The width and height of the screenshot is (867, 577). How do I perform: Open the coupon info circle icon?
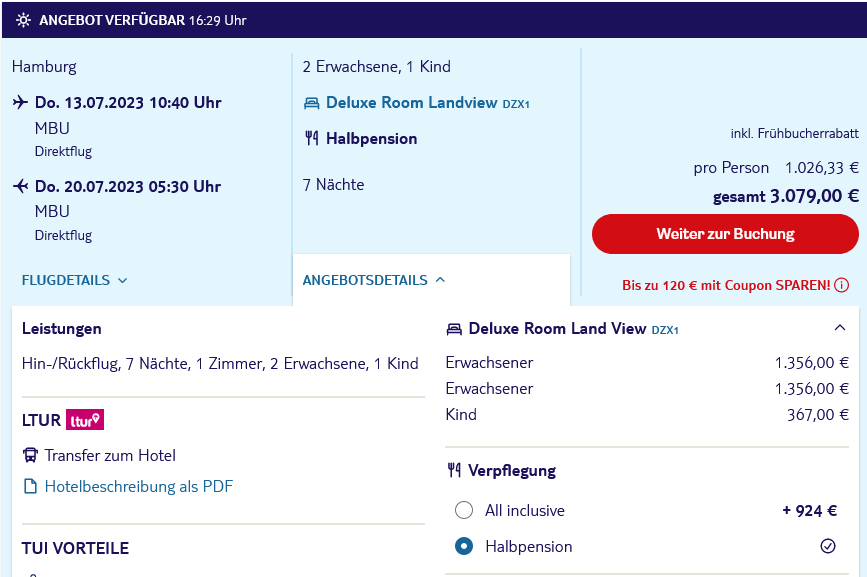pos(842,285)
